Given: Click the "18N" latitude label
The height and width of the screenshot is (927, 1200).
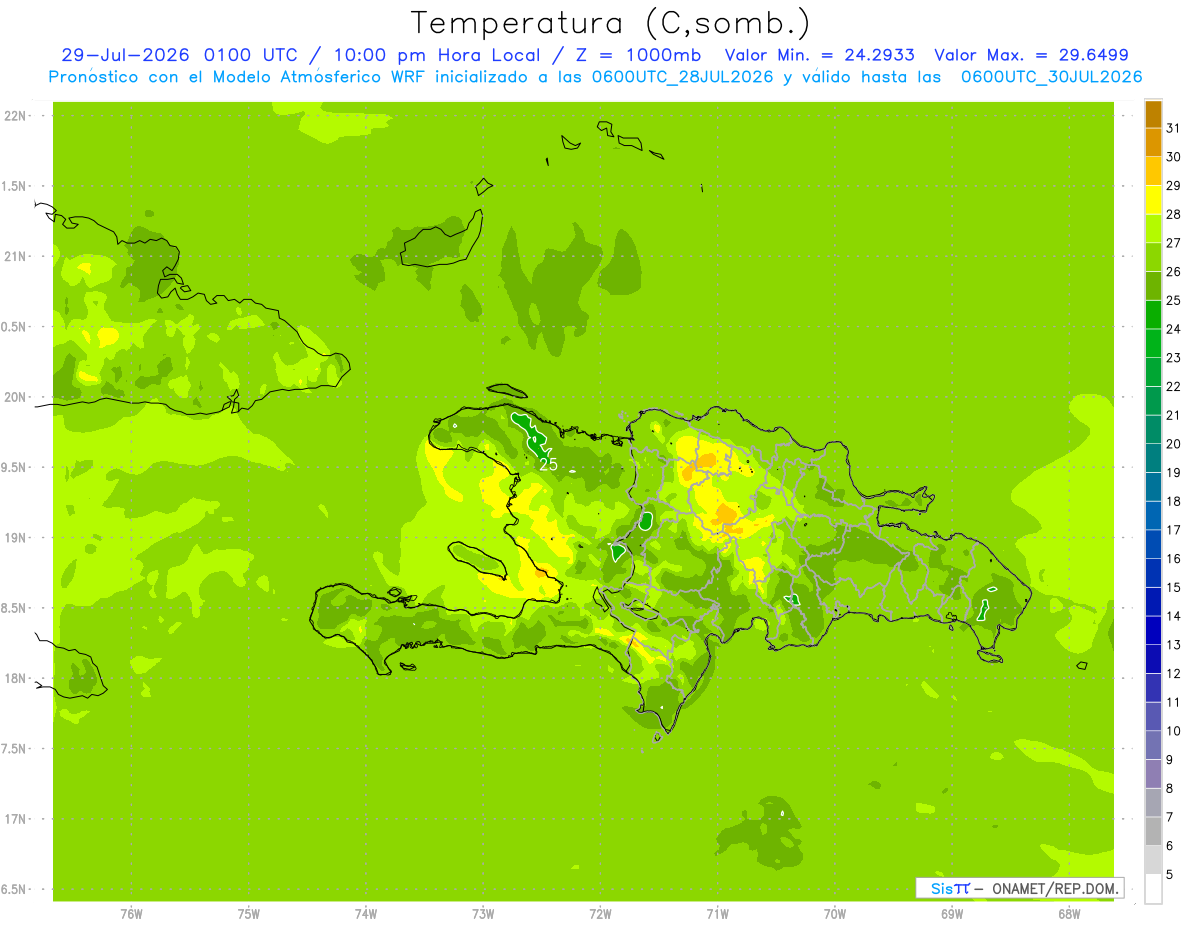Looking at the screenshot, I should pos(15,678).
